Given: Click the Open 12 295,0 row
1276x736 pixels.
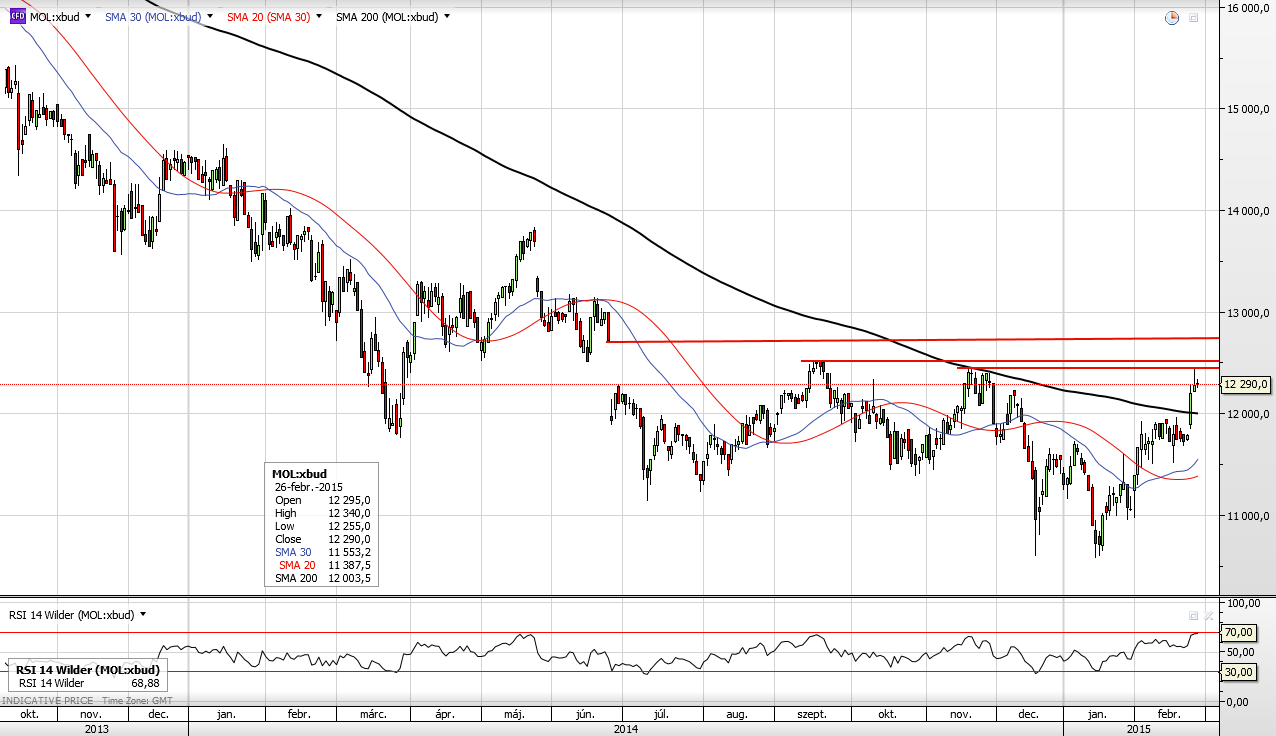Looking at the screenshot, I should 323,500.
